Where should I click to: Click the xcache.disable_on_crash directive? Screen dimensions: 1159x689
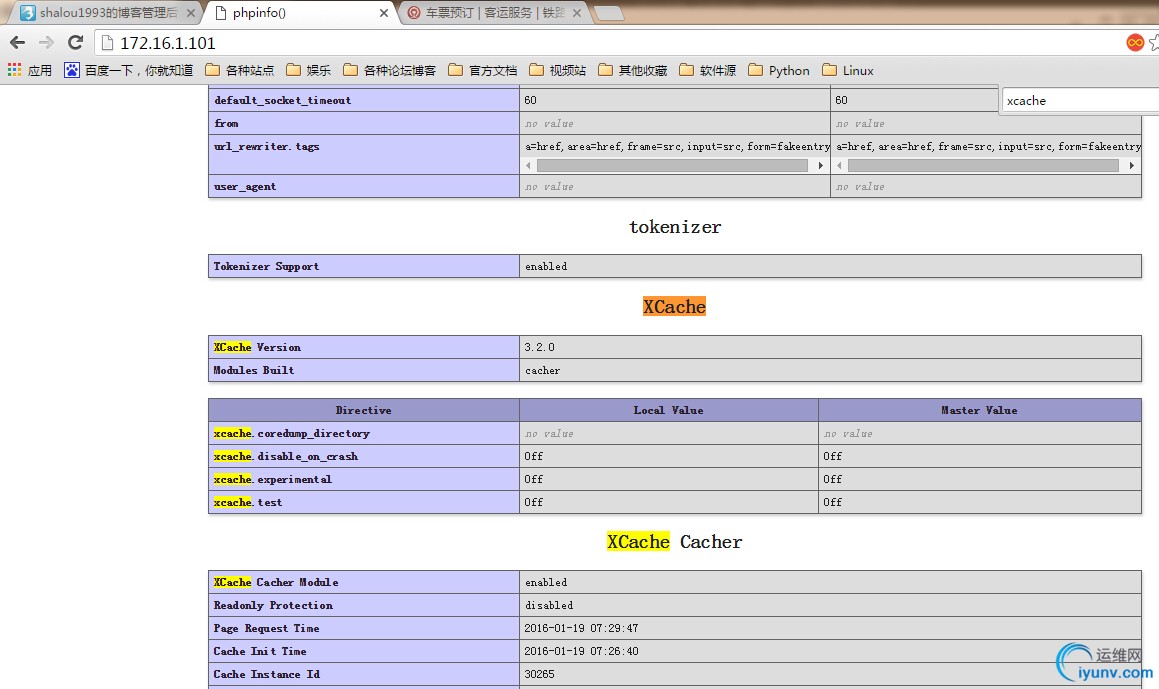point(285,456)
